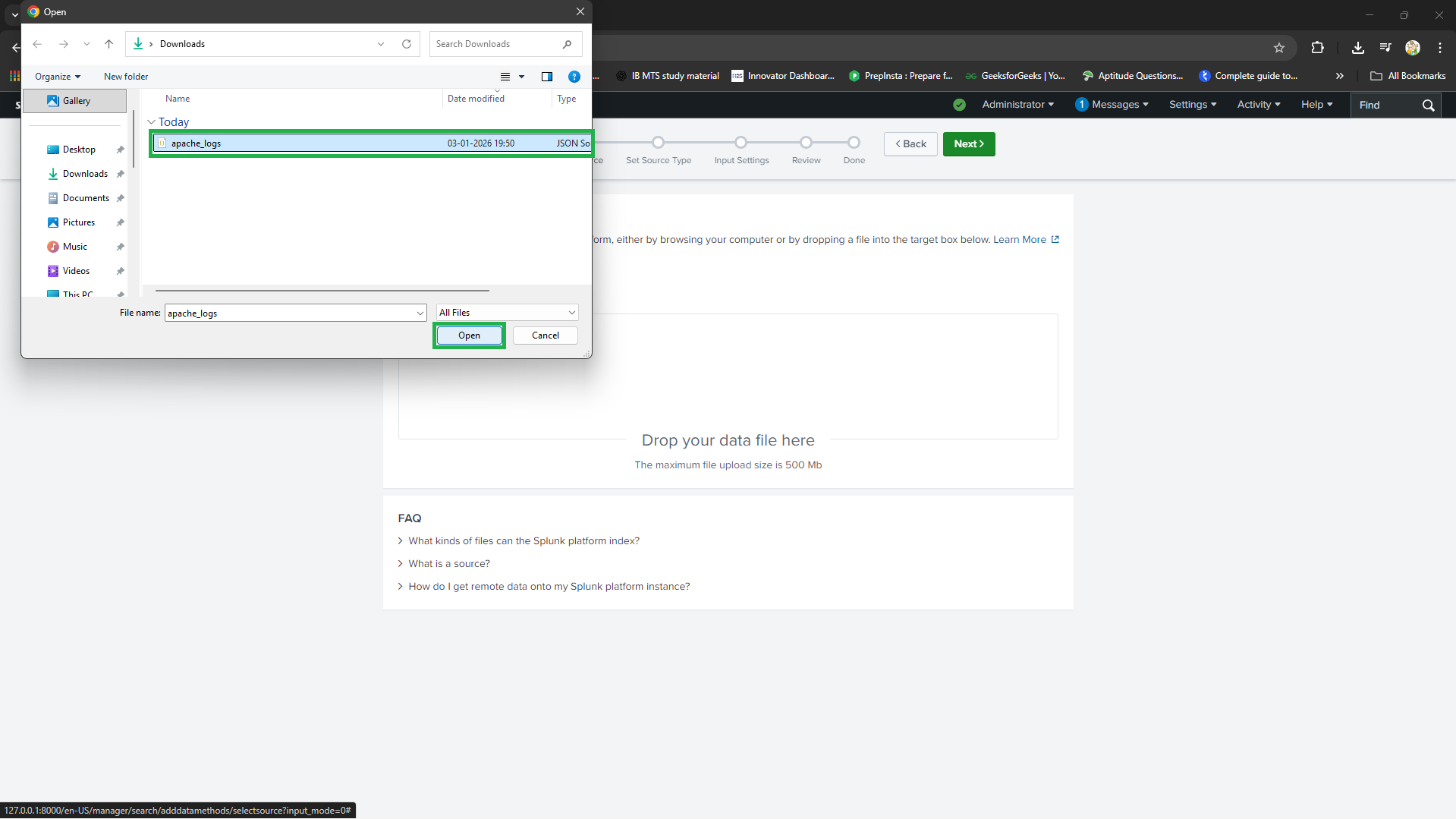Click the search magnifier in Search Downloads
The height and width of the screenshot is (819, 1456).
pos(567,44)
